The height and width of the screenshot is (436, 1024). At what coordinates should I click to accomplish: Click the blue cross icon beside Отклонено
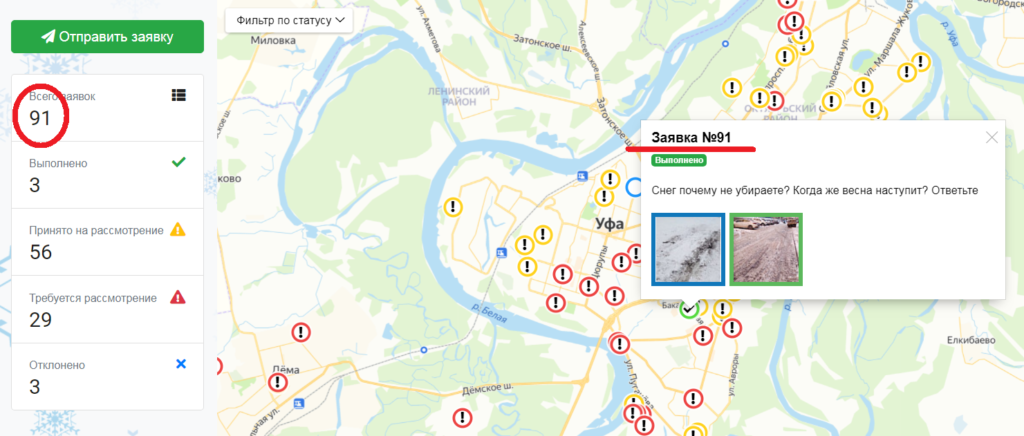181,364
